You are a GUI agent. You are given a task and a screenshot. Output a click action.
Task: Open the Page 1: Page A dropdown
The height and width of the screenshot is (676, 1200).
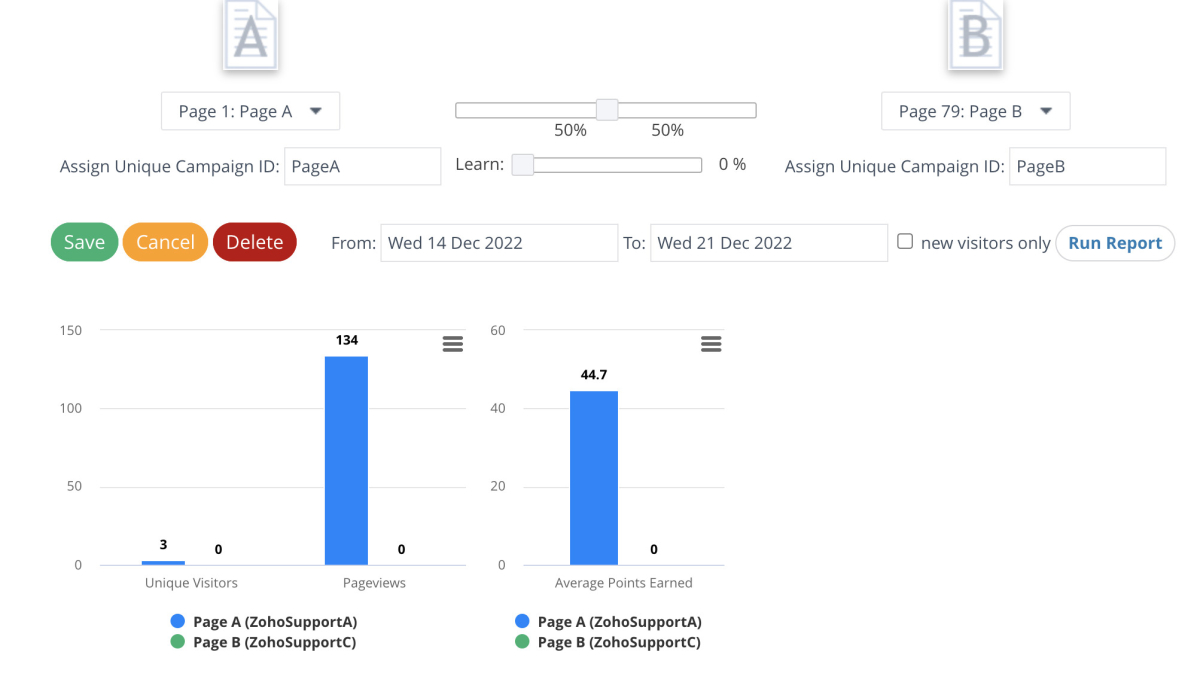point(250,110)
